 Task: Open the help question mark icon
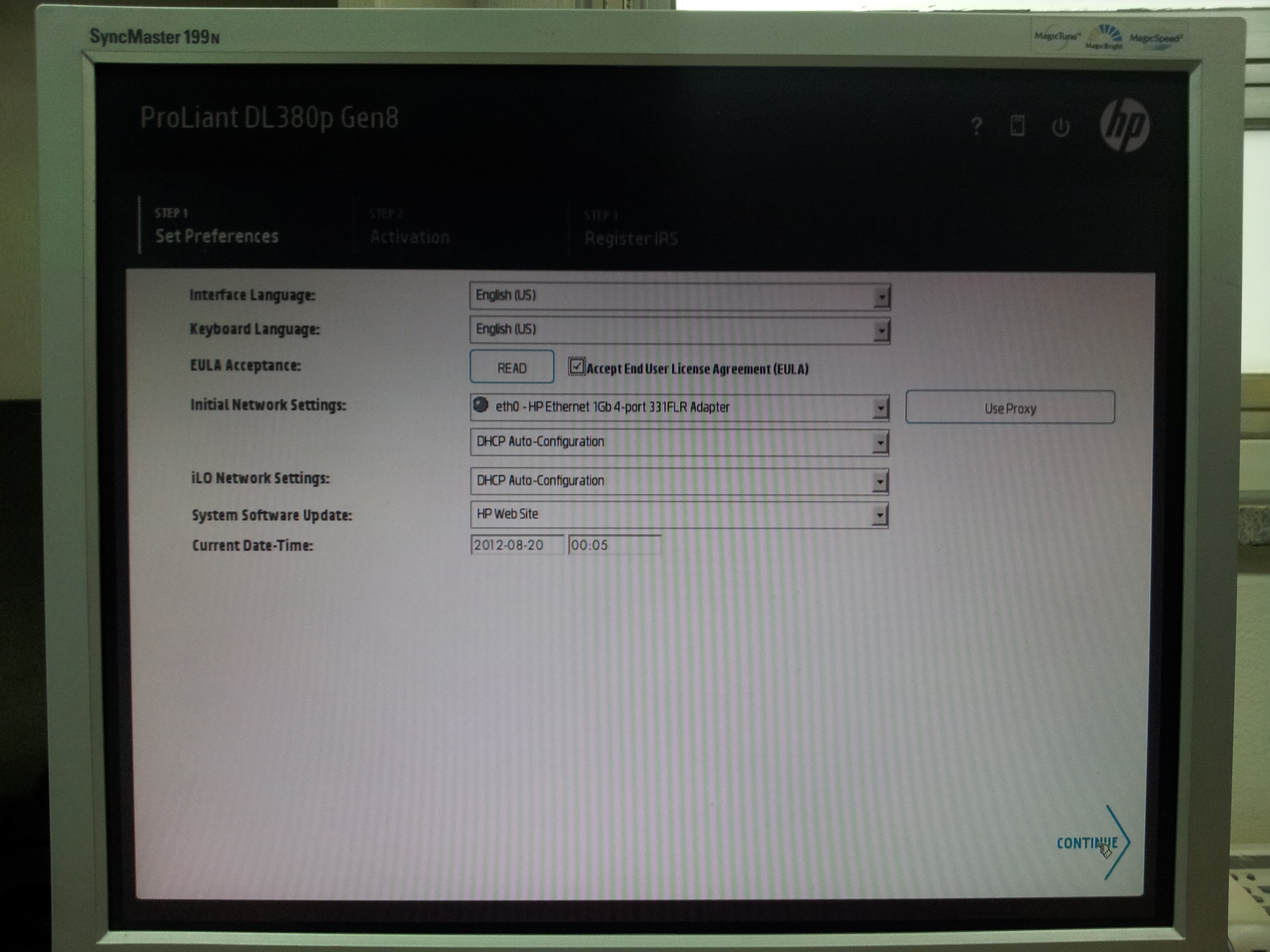977,126
